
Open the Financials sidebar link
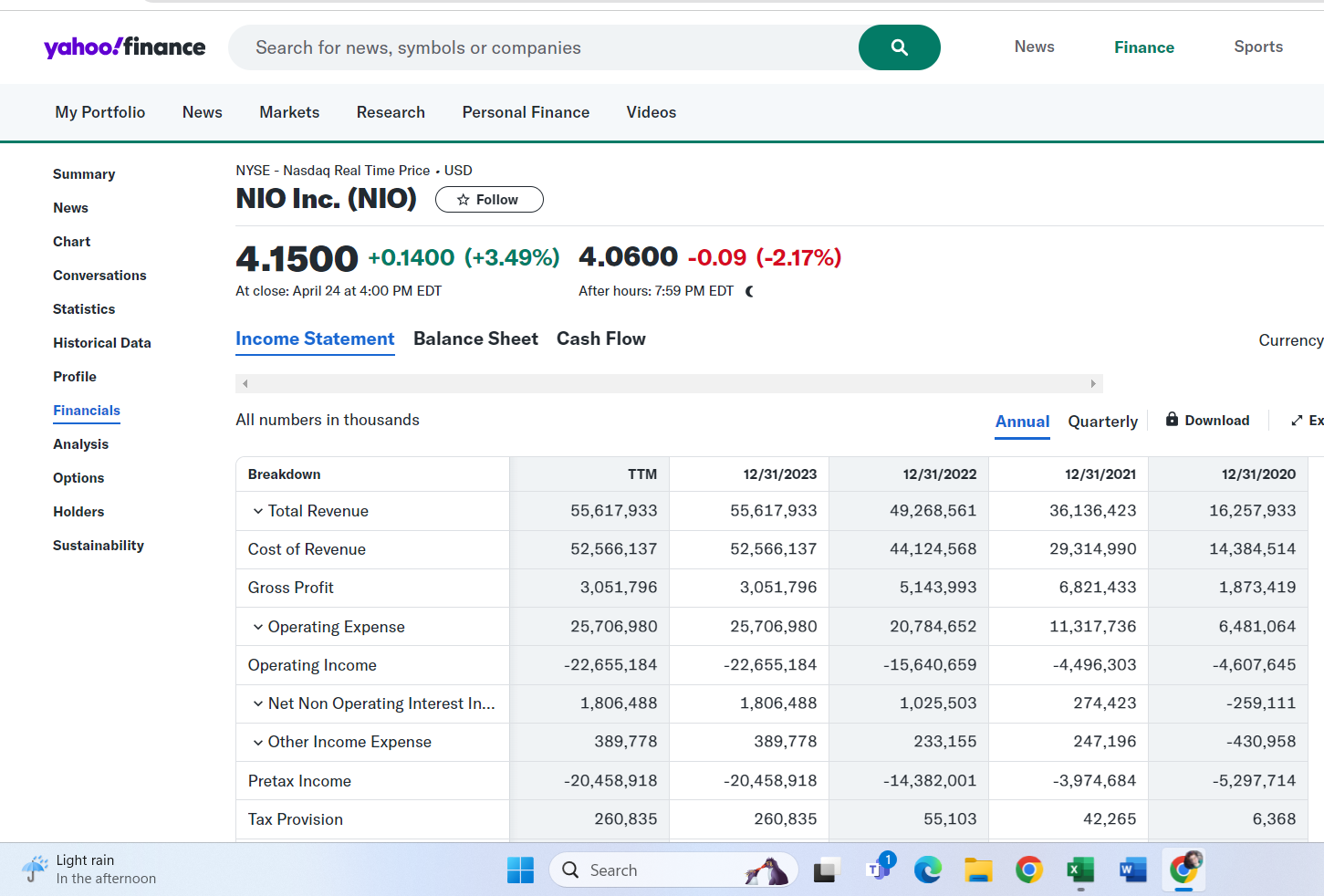click(x=87, y=411)
